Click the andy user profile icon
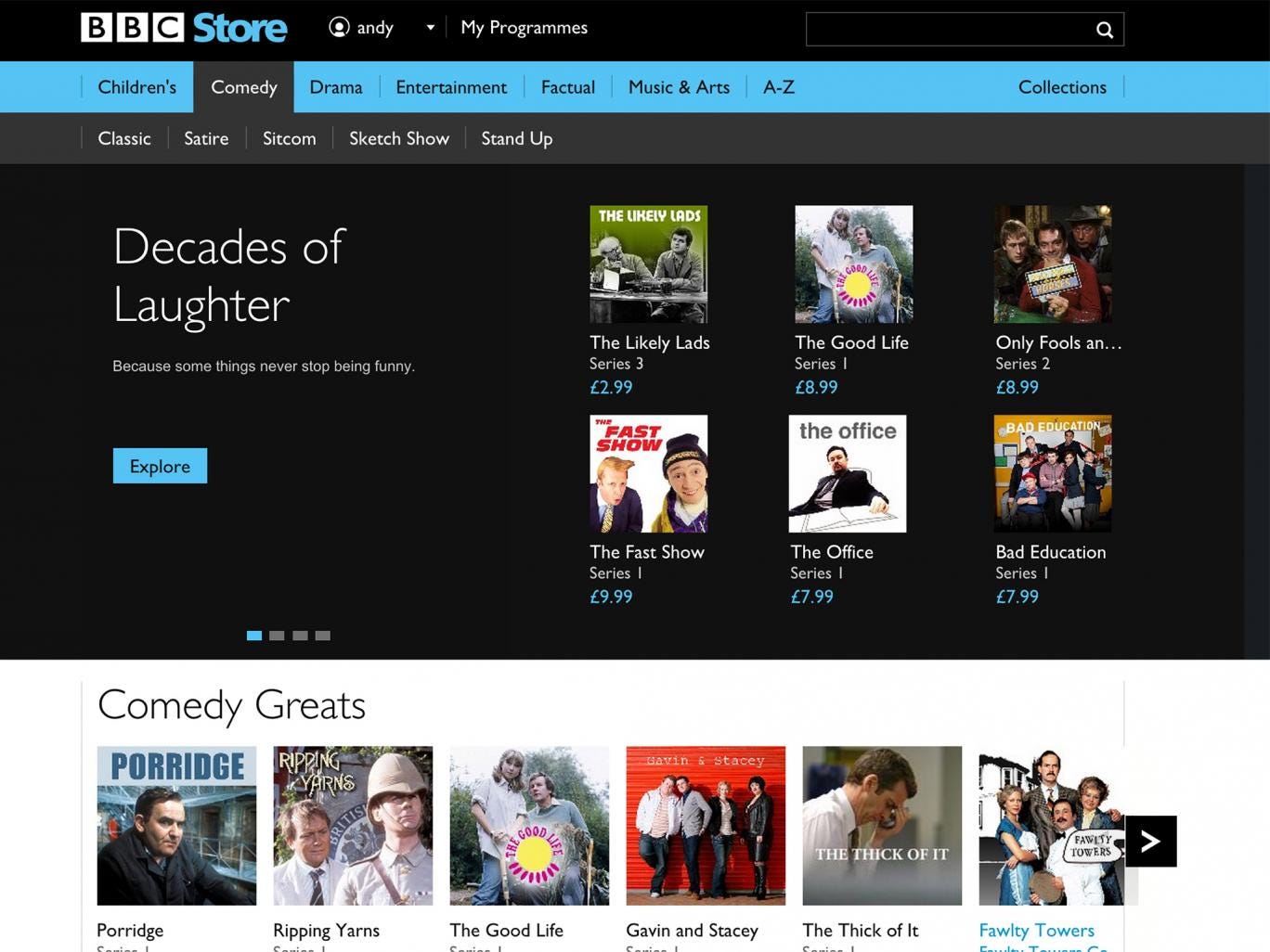This screenshot has width=1270, height=952. (x=339, y=28)
